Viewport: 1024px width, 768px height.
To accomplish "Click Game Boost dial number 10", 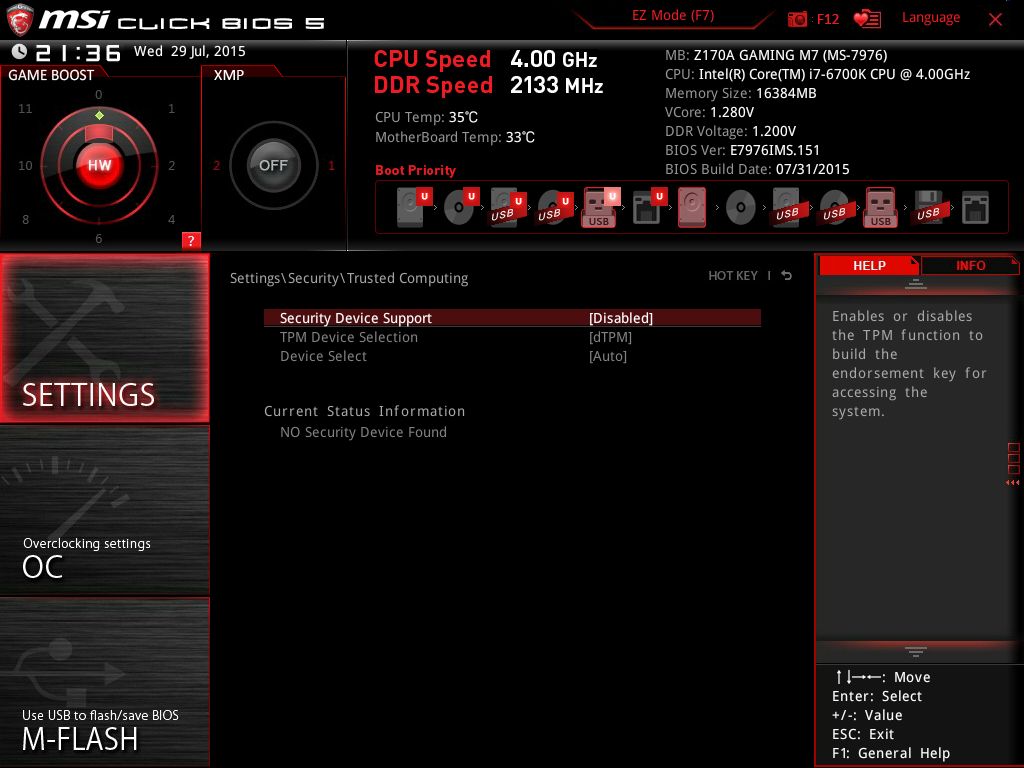I will click(25, 166).
